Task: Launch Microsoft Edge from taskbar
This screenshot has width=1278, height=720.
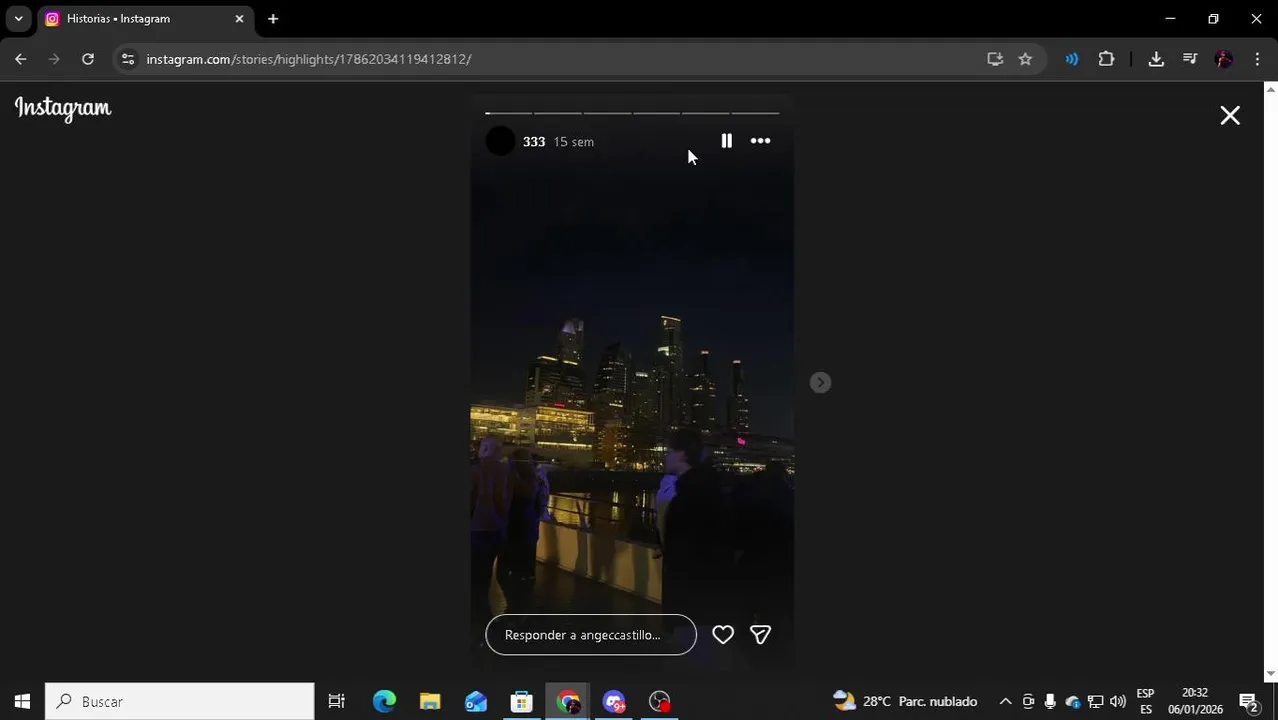Action: point(384,702)
